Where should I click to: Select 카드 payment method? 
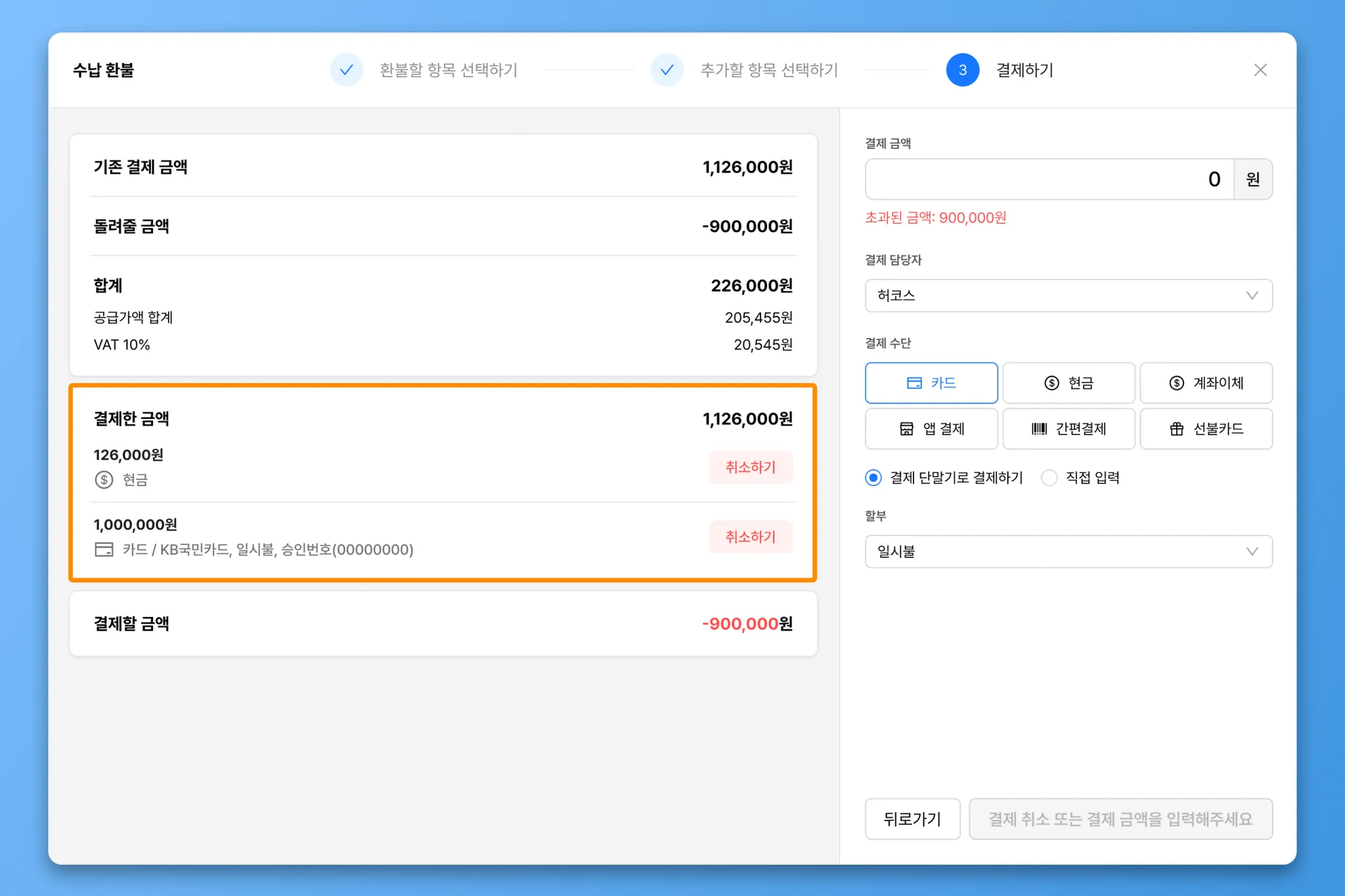(931, 383)
